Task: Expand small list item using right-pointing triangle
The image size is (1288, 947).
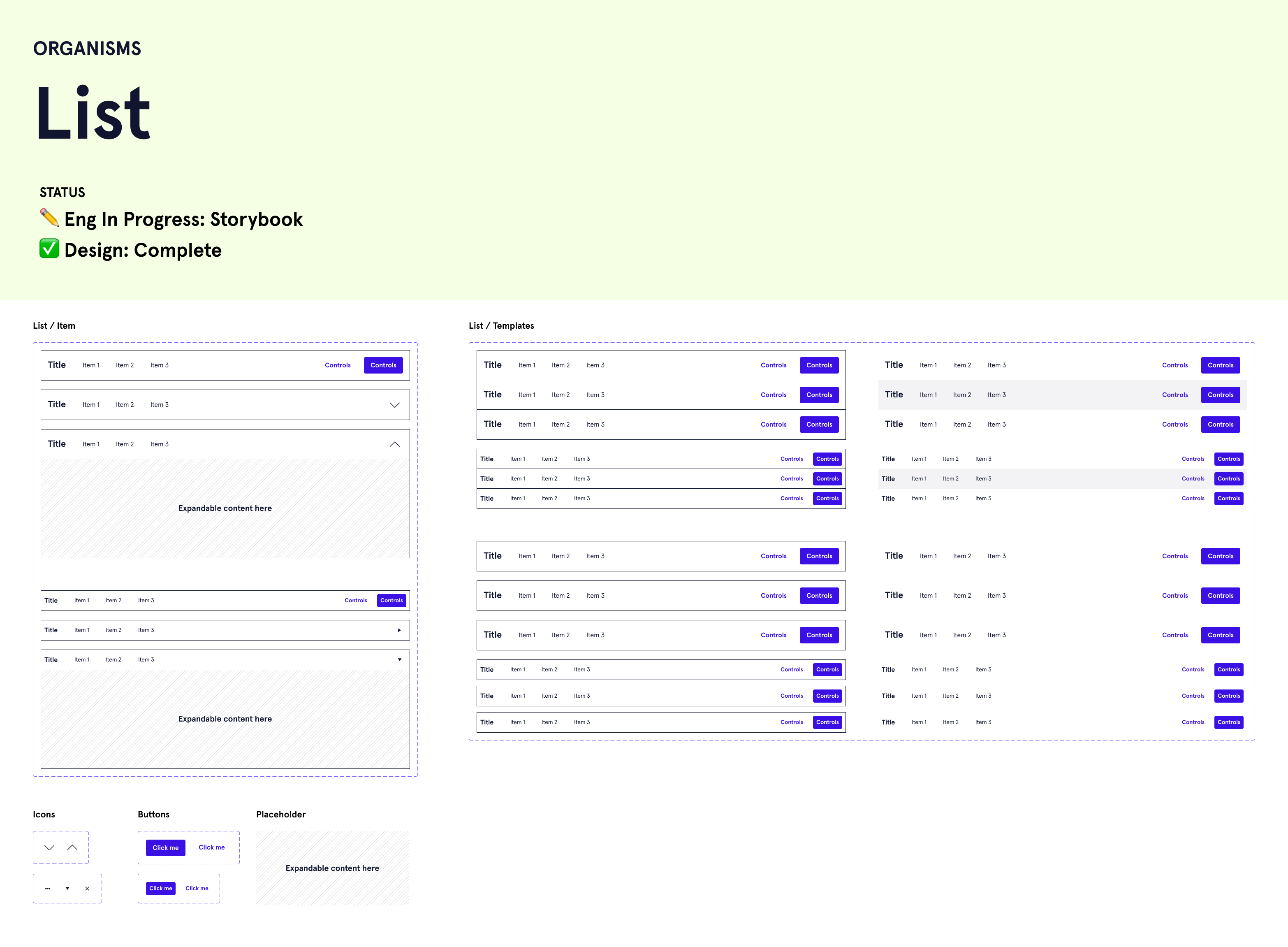Action: coord(399,630)
